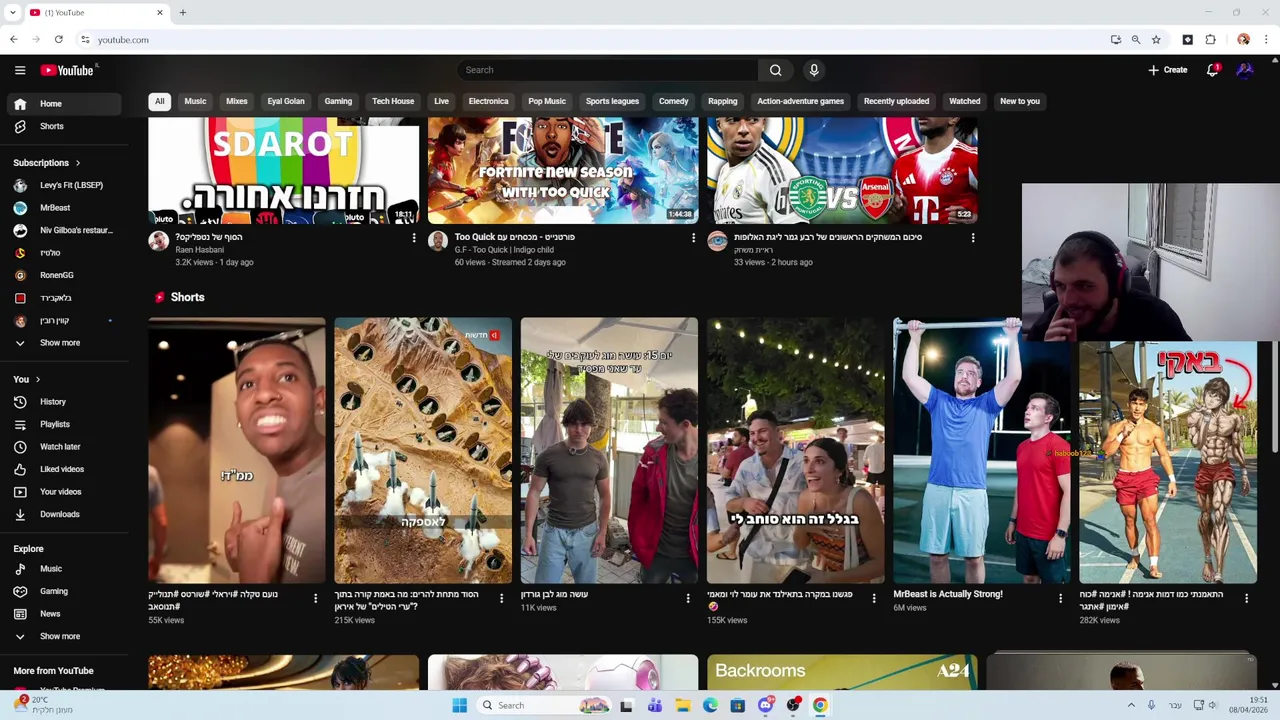Open Levy's Fit (LBSEP) channel
The image size is (1280, 720).
point(64,185)
